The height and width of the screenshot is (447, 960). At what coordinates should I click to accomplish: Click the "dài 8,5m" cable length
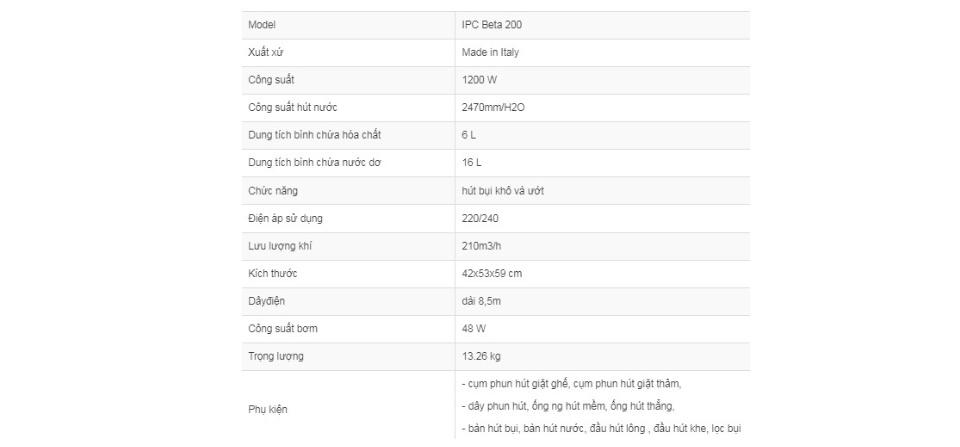tap(481, 301)
